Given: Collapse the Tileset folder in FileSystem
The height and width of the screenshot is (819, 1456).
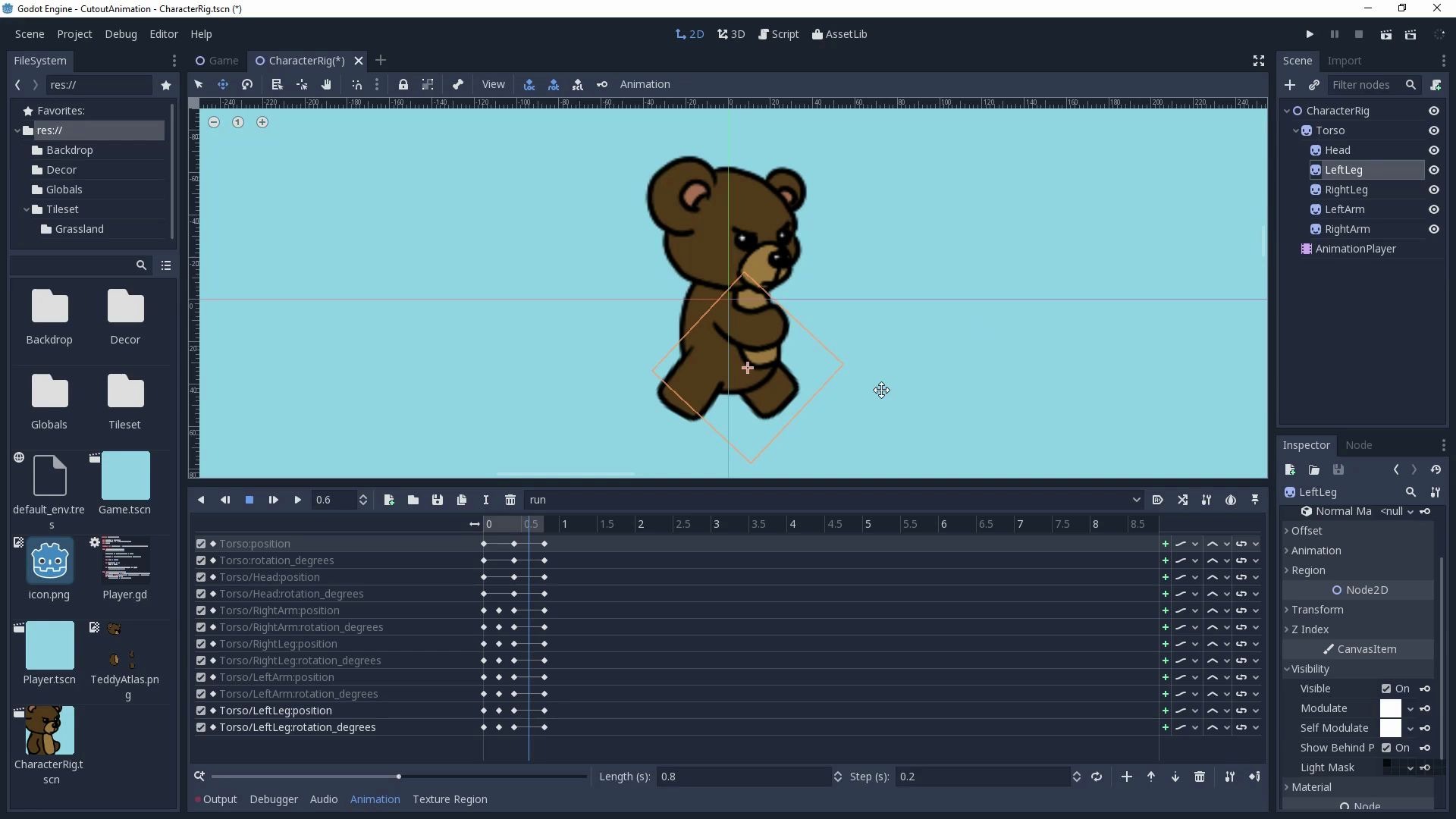Looking at the screenshot, I should tap(27, 209).
